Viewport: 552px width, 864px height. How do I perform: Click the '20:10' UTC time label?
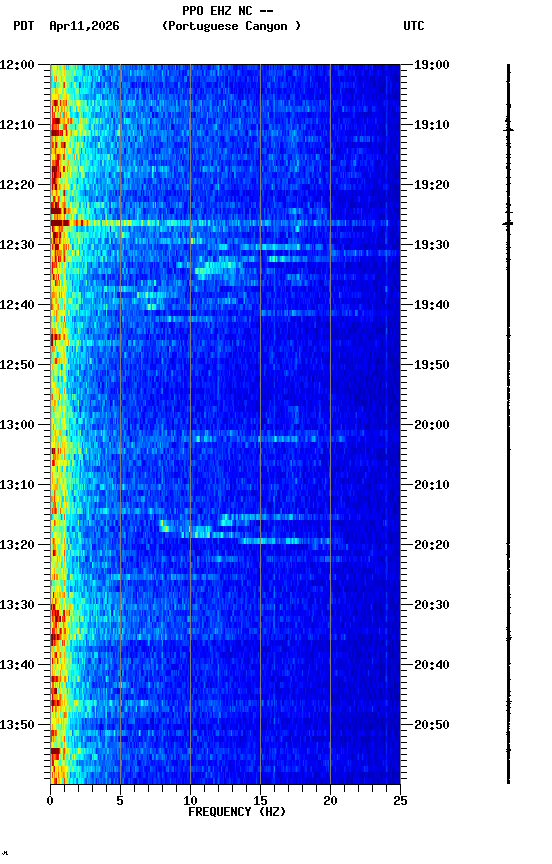point(432,485)
